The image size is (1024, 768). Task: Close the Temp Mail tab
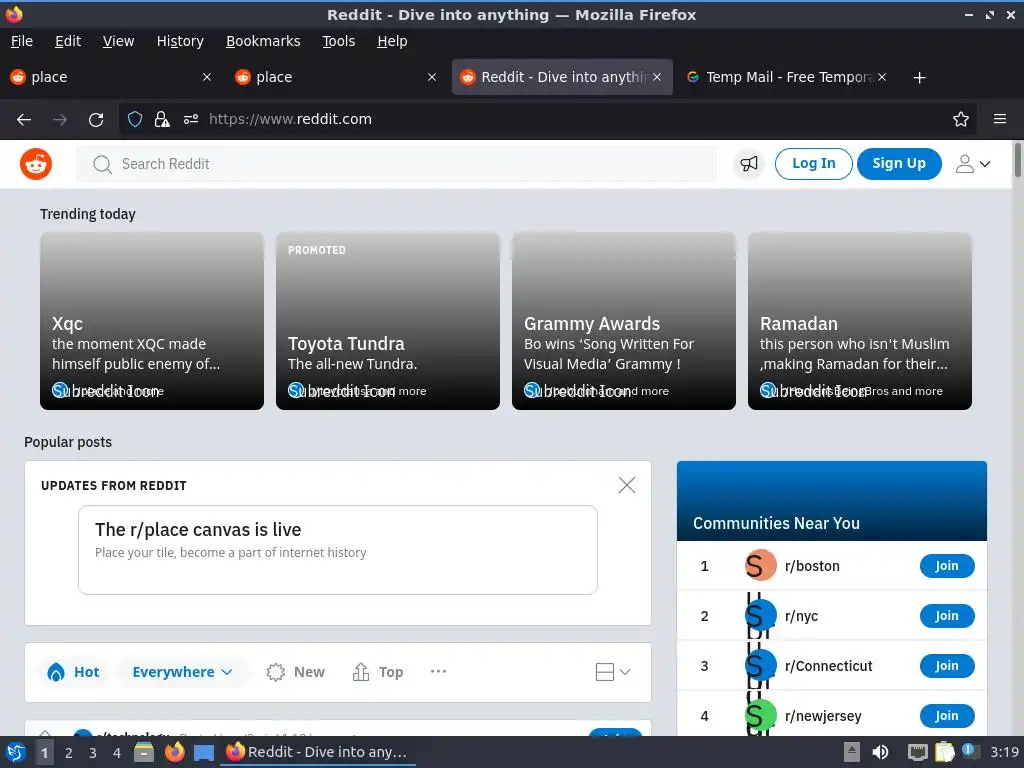click(x=882, y=77)
